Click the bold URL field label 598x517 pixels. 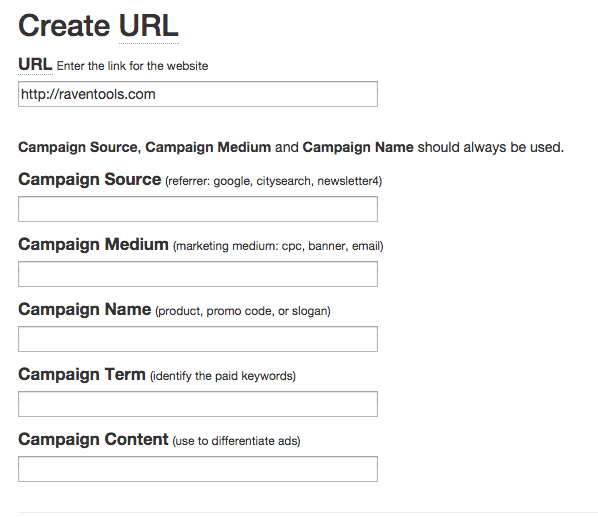tap(35, 64)
